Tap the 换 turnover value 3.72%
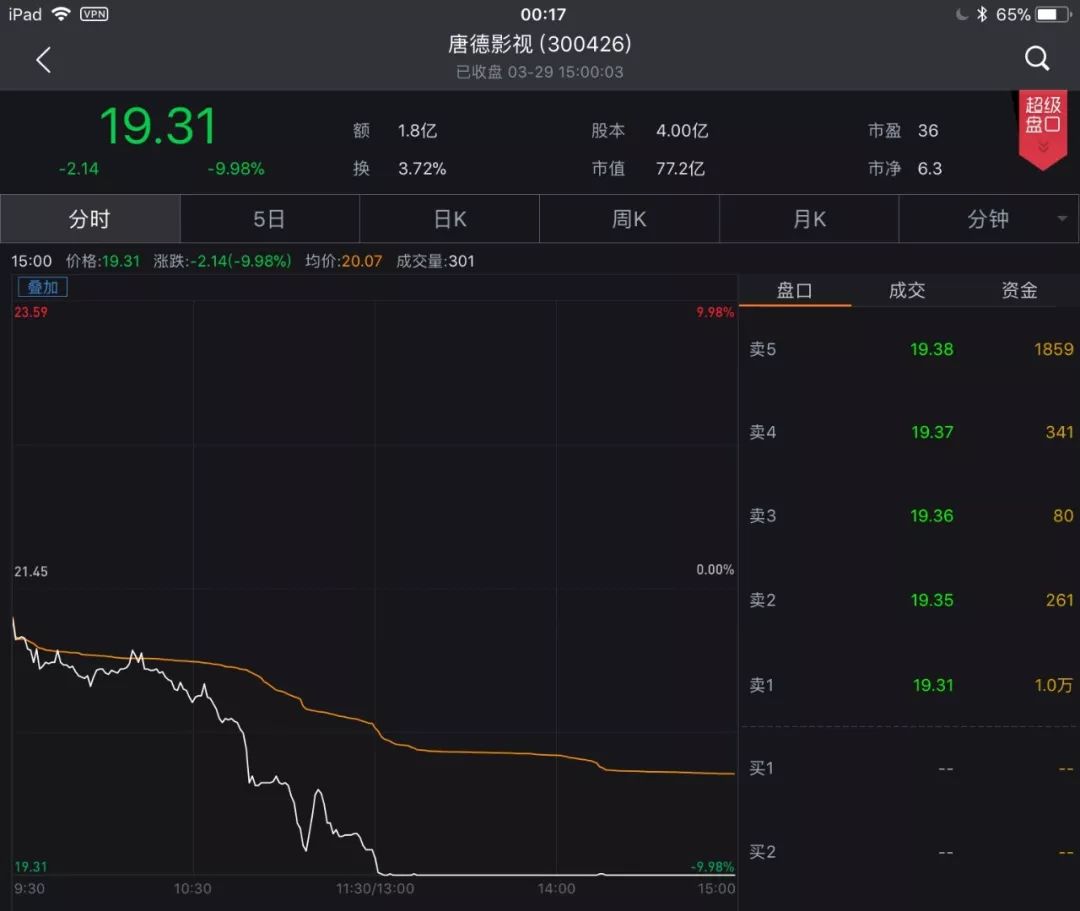This screenshot has height=911, width=1080. tap(422, 169)
